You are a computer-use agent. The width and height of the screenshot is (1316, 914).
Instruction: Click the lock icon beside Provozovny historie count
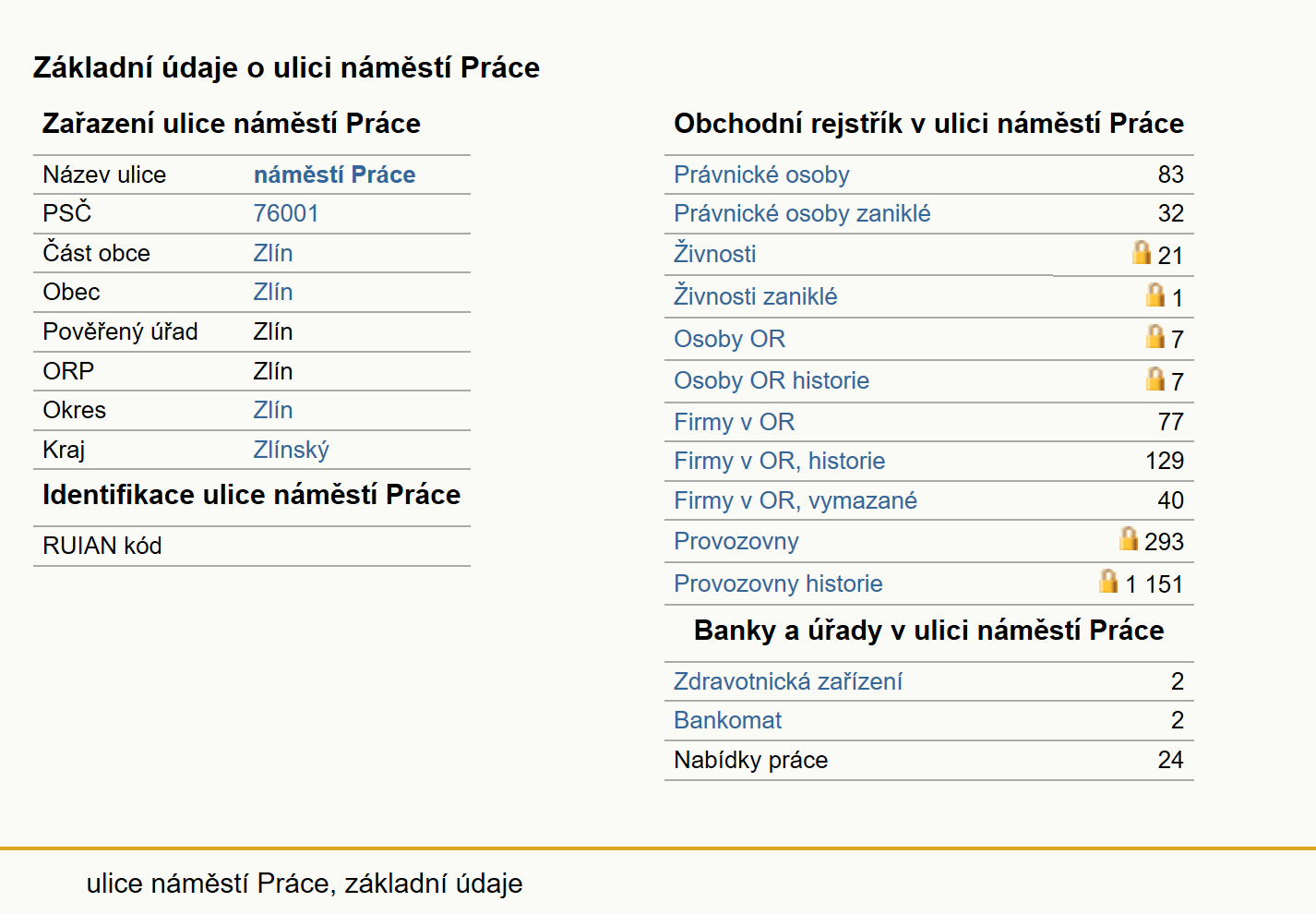[x=1109, y=581]
